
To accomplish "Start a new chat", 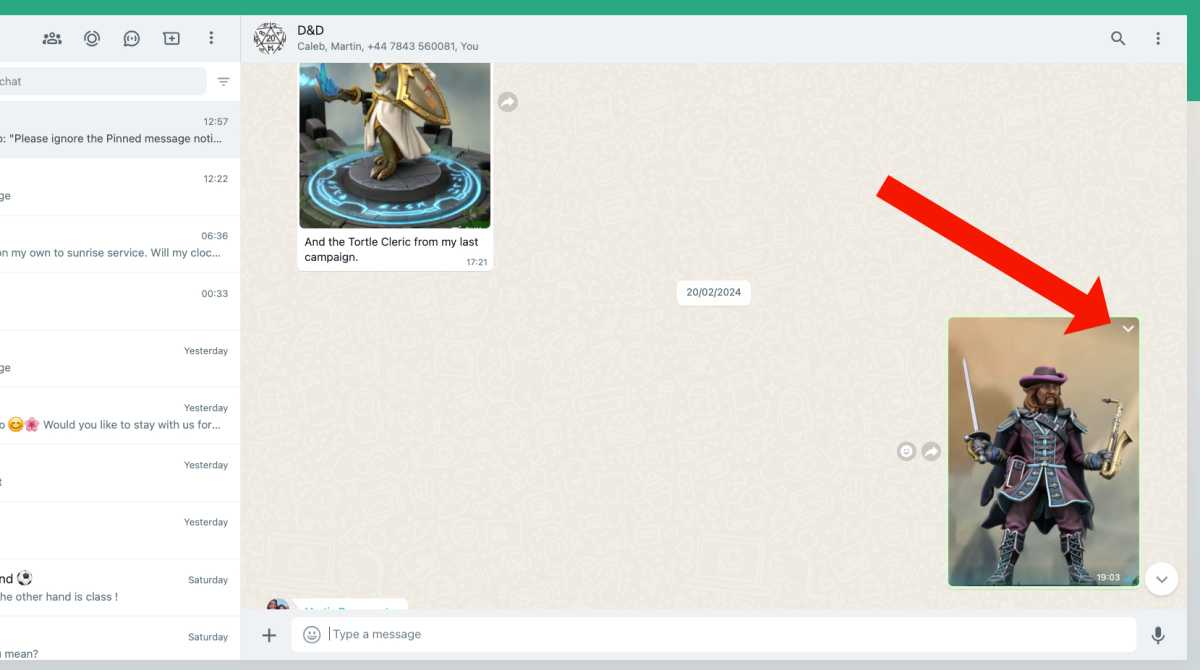I will [x=172, y=38].
